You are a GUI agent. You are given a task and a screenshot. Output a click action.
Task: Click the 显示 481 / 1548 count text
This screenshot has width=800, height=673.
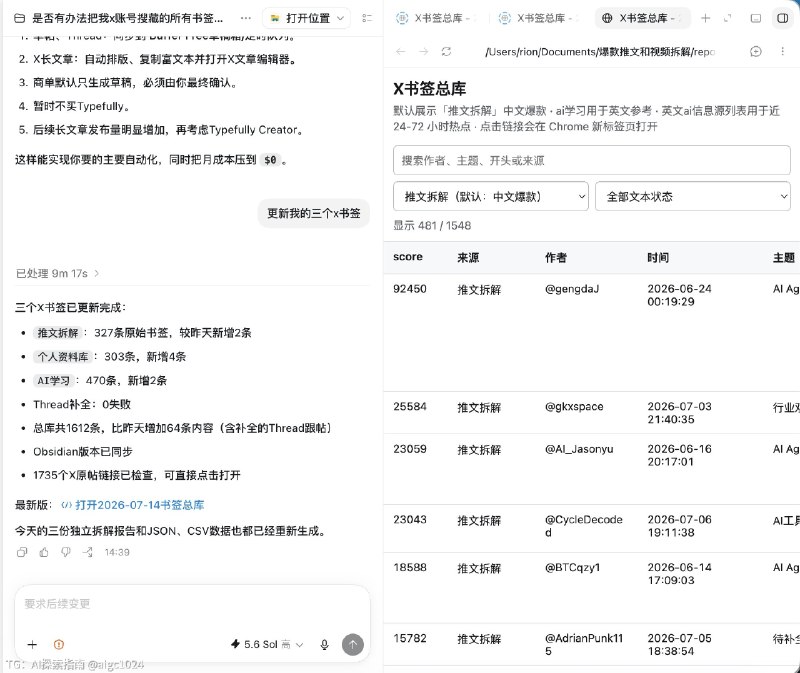pos(432,226)
